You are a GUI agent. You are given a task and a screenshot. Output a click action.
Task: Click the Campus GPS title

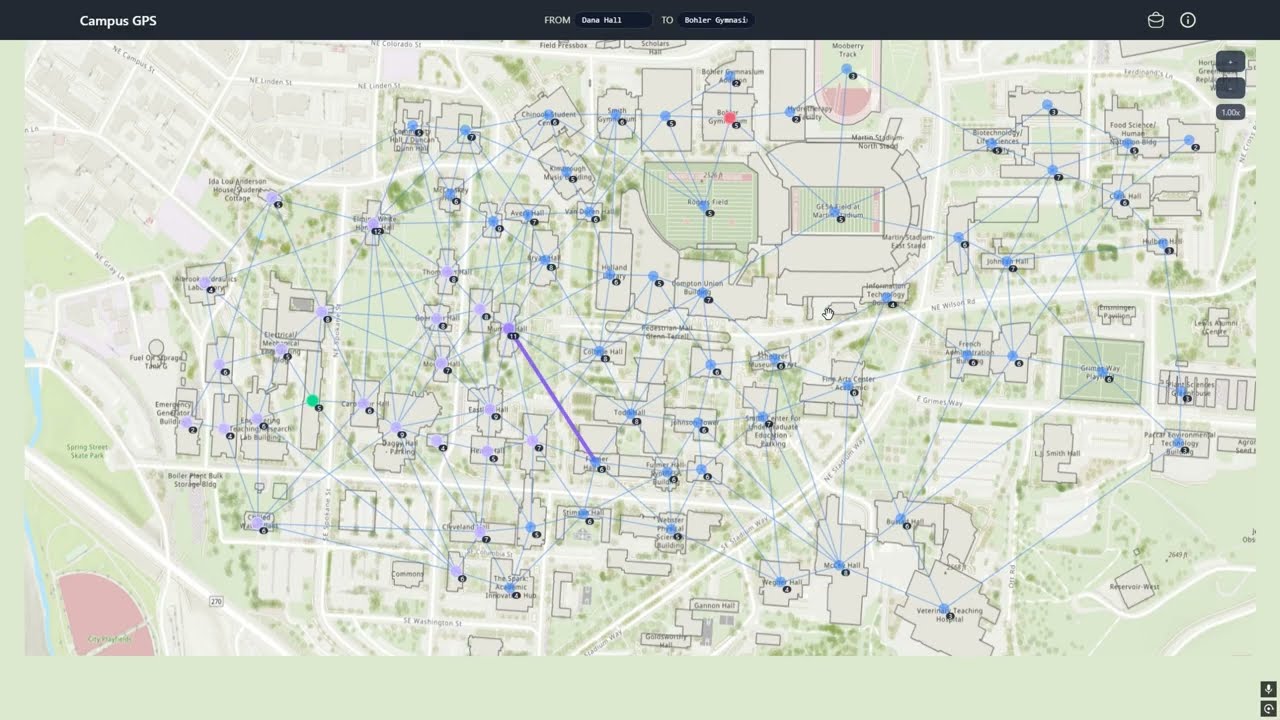pos(118,20)
